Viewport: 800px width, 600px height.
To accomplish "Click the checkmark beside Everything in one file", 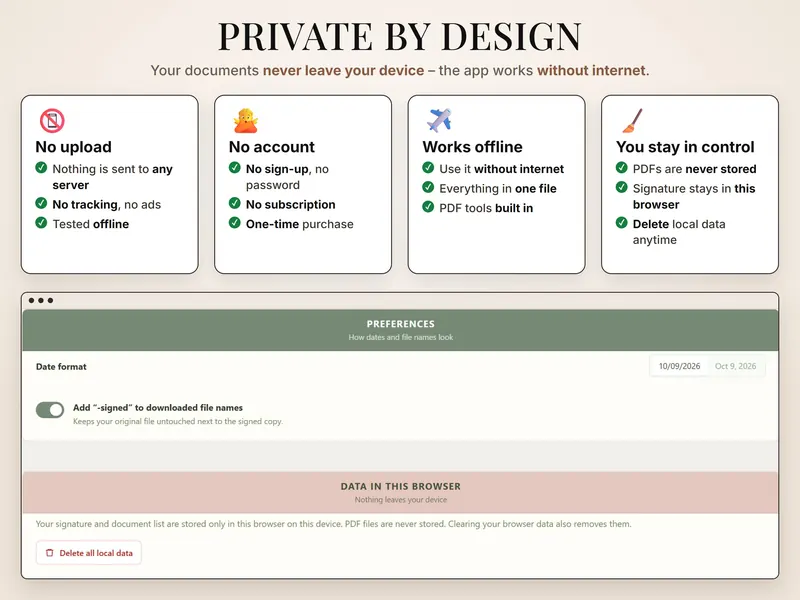I will click(428, 187).
